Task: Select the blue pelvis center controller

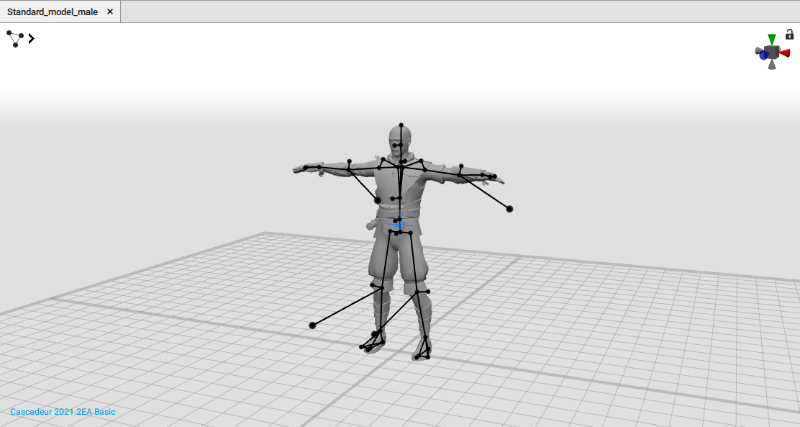Action: (399, 224)
